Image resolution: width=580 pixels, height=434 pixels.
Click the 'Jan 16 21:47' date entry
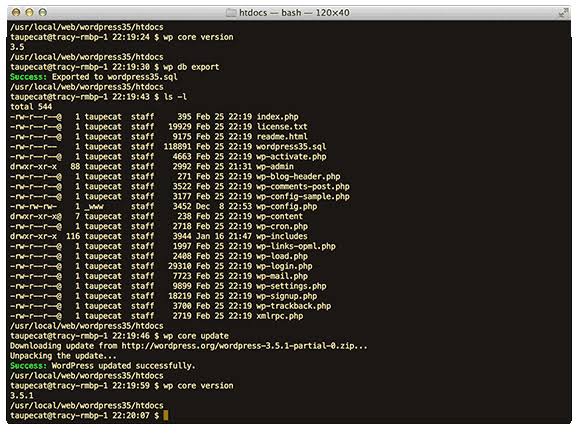click(224, 236)
